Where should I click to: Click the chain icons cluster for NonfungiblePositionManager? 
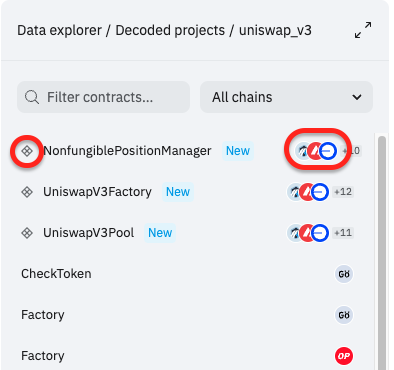point(316,151)
